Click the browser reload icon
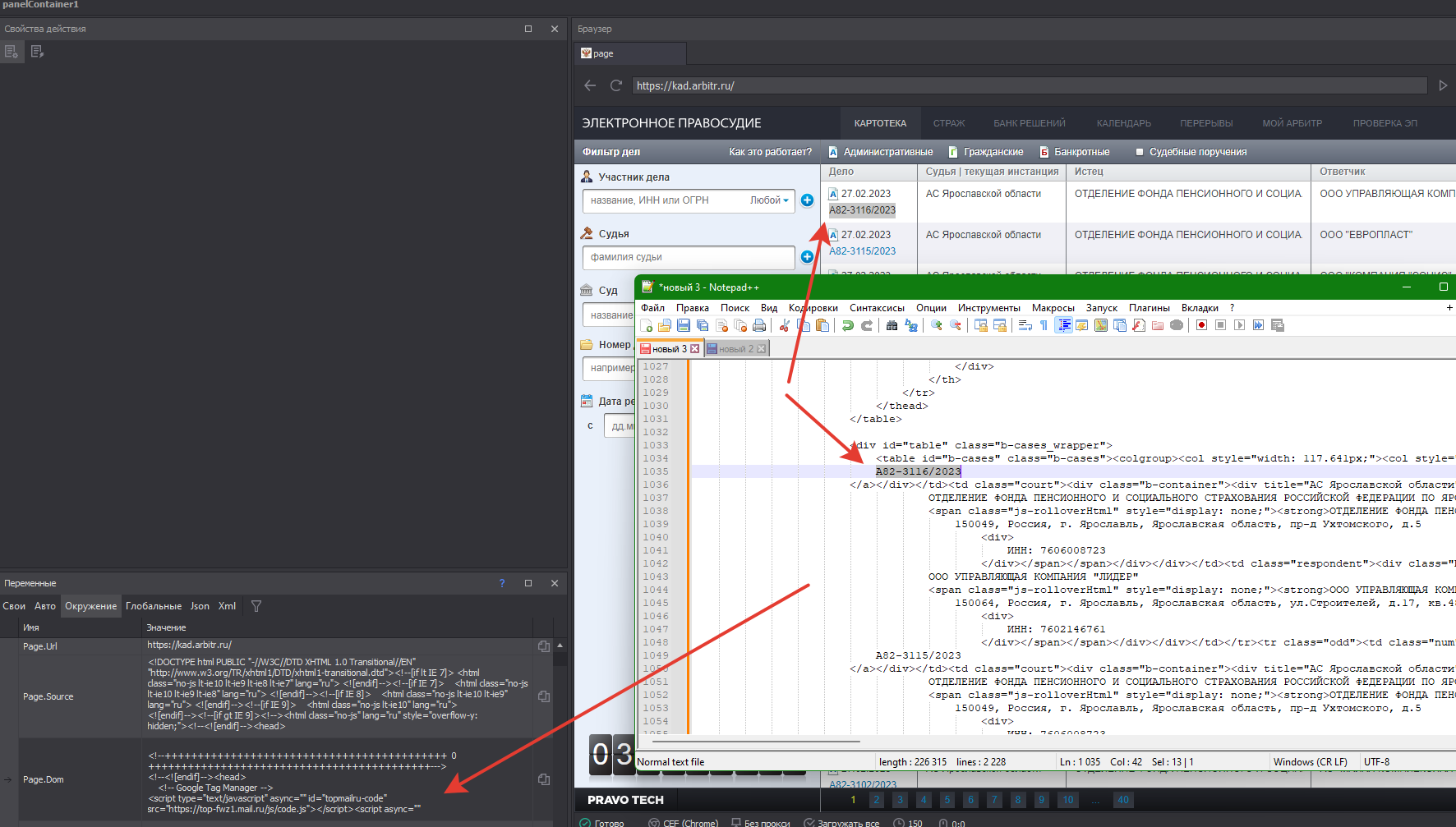 (616, 85)
